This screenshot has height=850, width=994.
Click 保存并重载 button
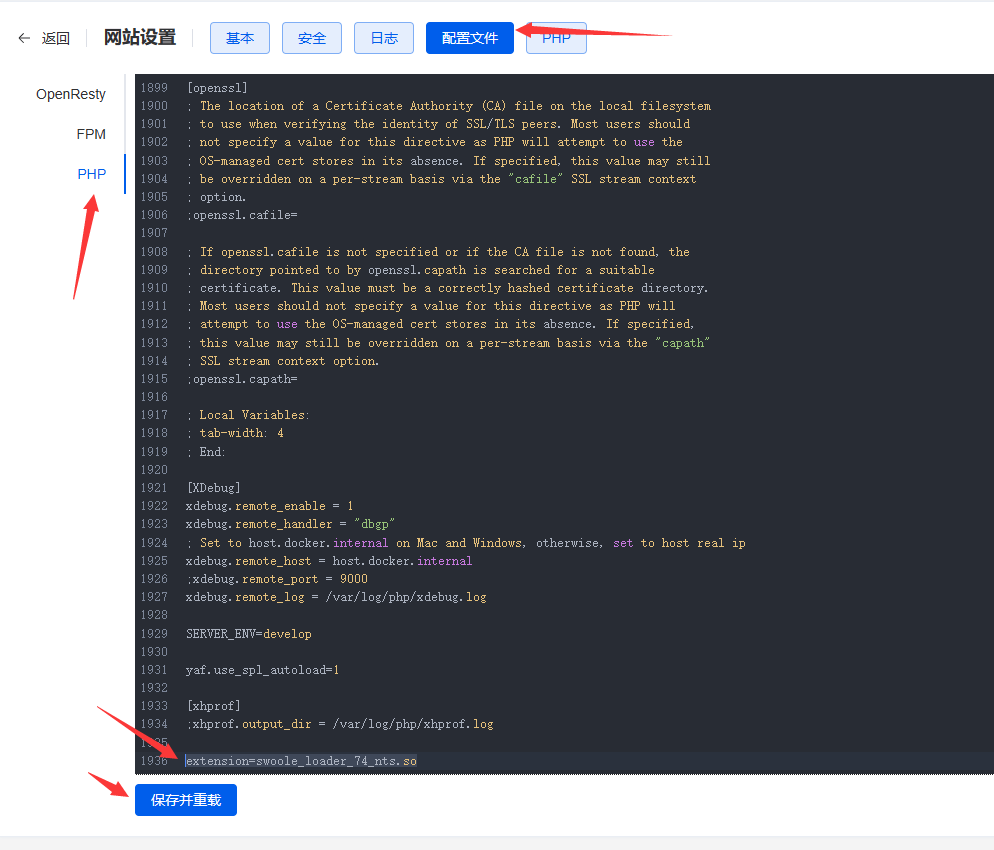pos(186,800)
